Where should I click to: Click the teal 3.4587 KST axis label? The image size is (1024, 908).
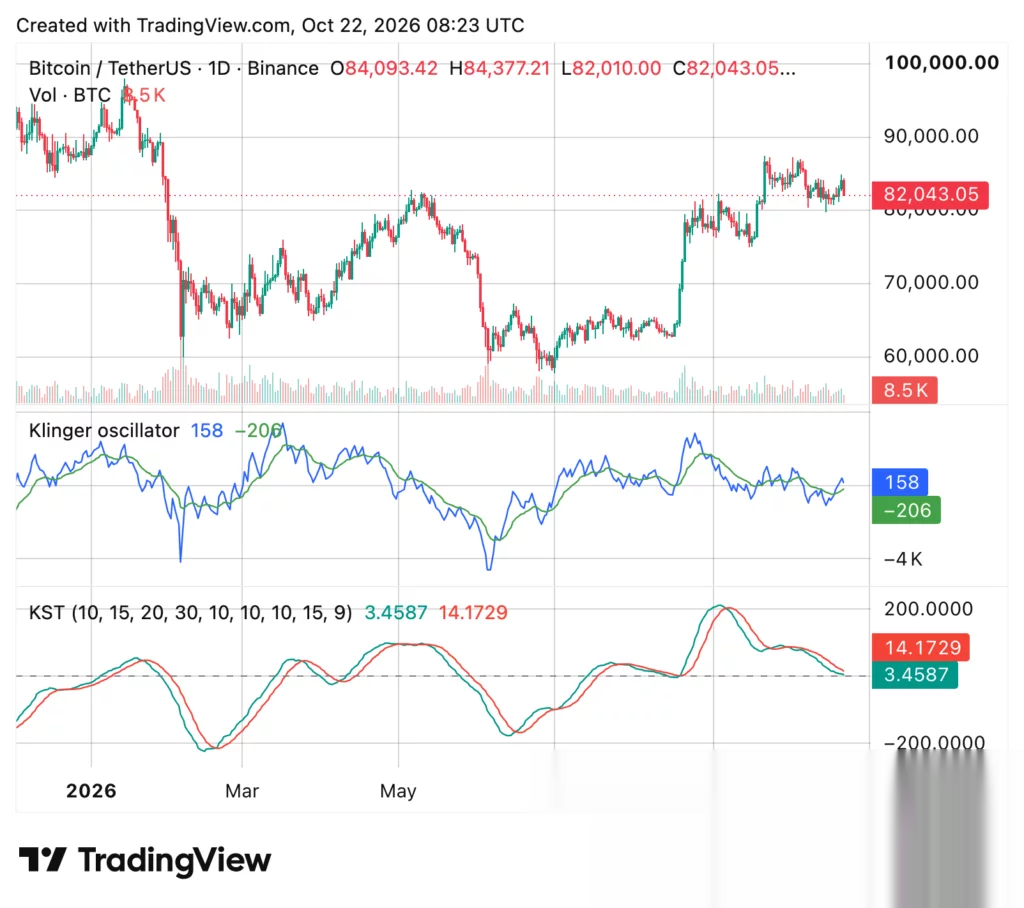pyautogui.click(x=915, y=675)
